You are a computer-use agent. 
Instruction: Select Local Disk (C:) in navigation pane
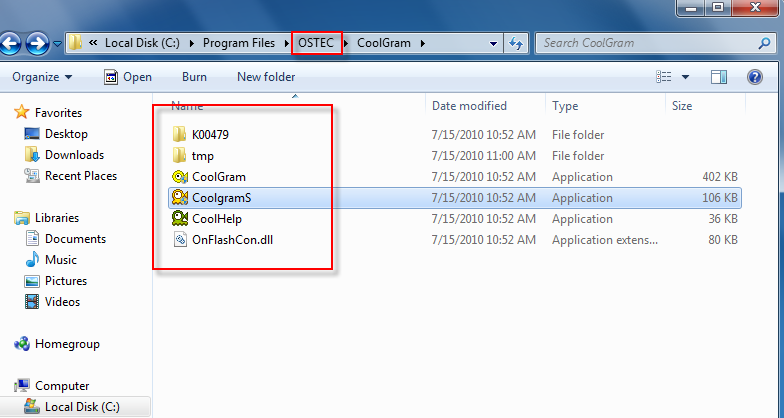click(x=82, y=407)
